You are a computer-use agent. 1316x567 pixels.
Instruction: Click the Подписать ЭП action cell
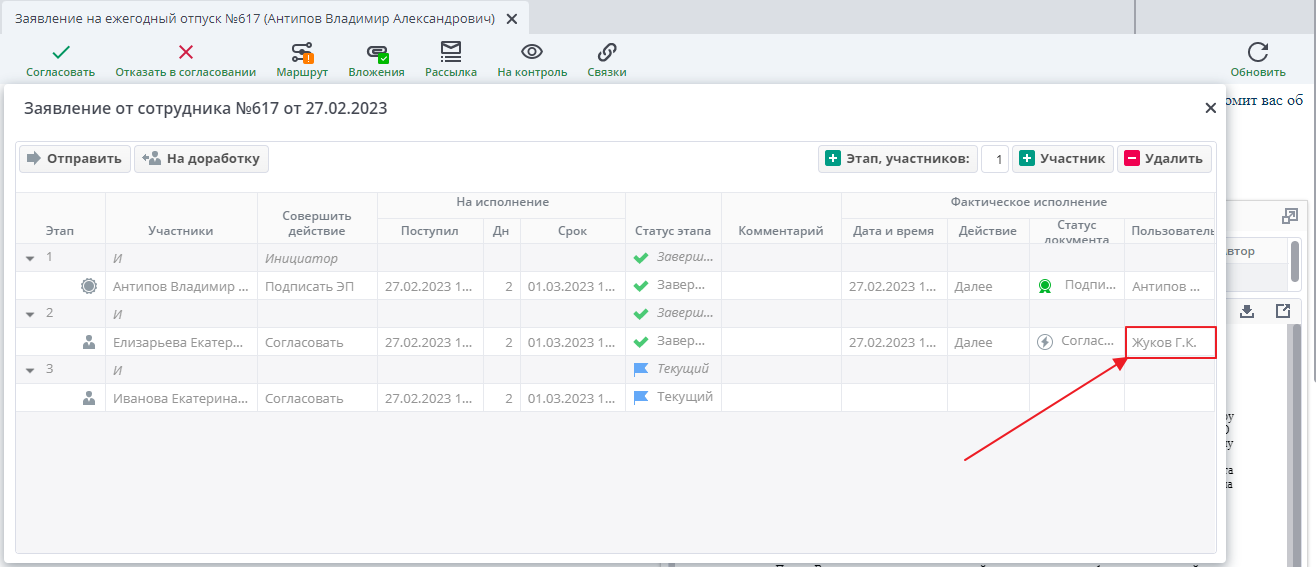317,286
